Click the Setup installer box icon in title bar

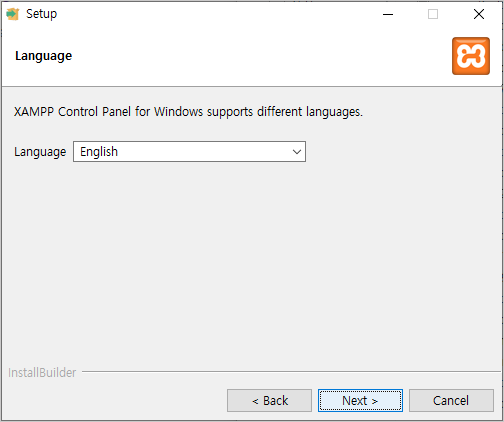(13, 14)
